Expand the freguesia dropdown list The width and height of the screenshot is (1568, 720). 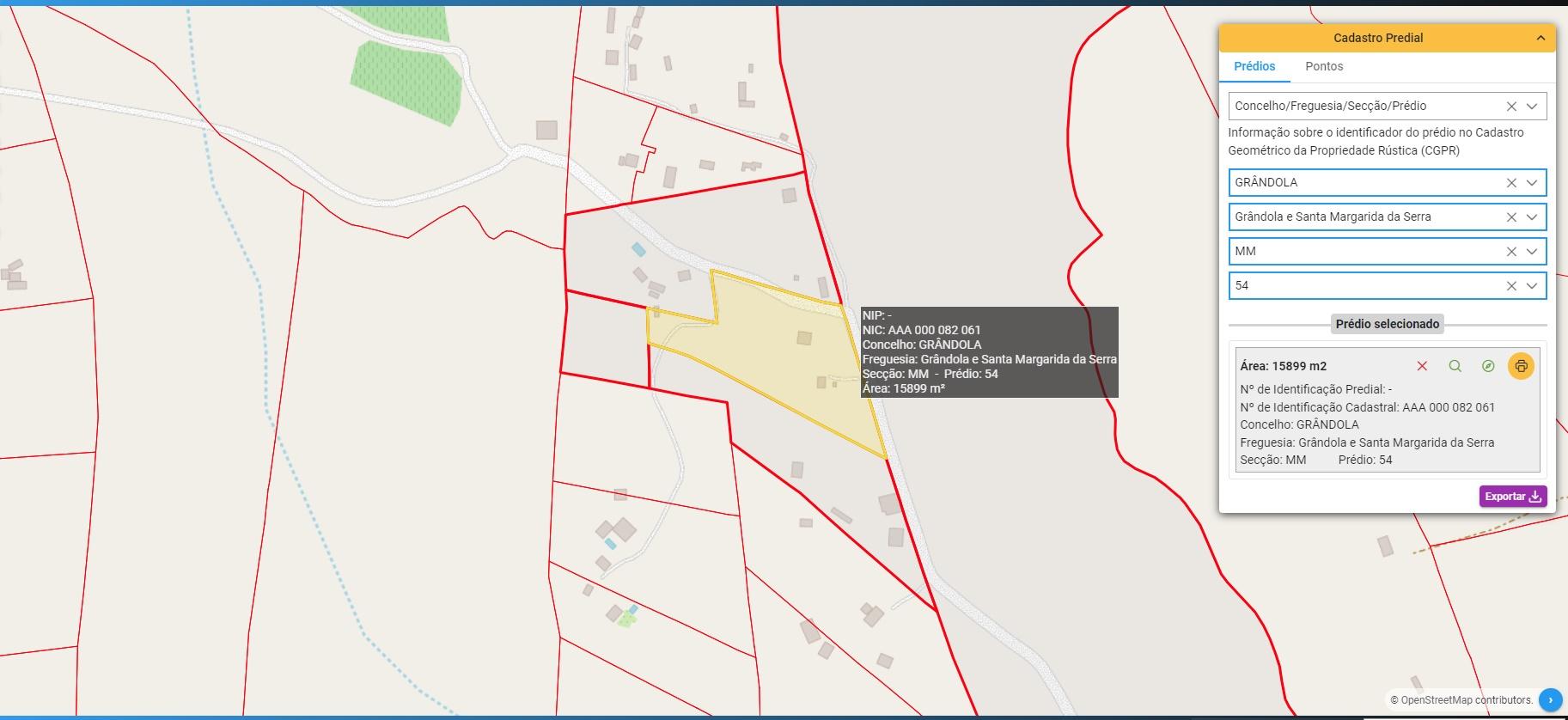[x=1532, y=217]
